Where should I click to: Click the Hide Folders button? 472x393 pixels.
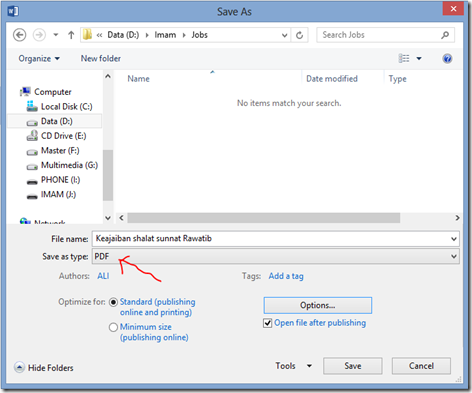pos(44,368)
